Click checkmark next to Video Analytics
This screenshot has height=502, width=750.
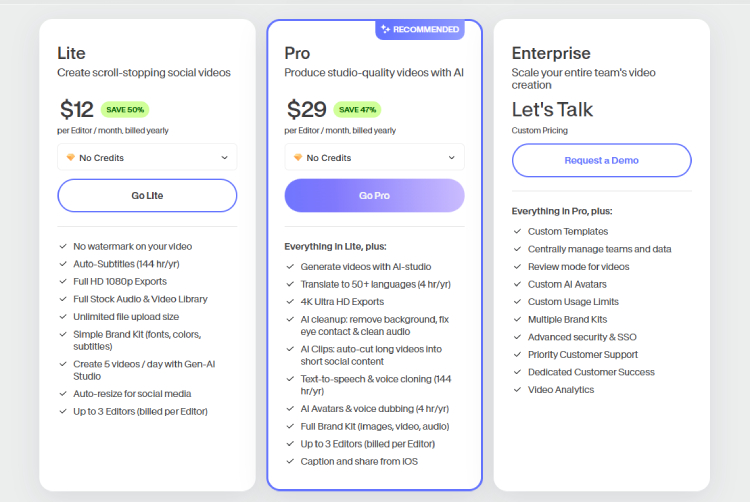point(517,390)
